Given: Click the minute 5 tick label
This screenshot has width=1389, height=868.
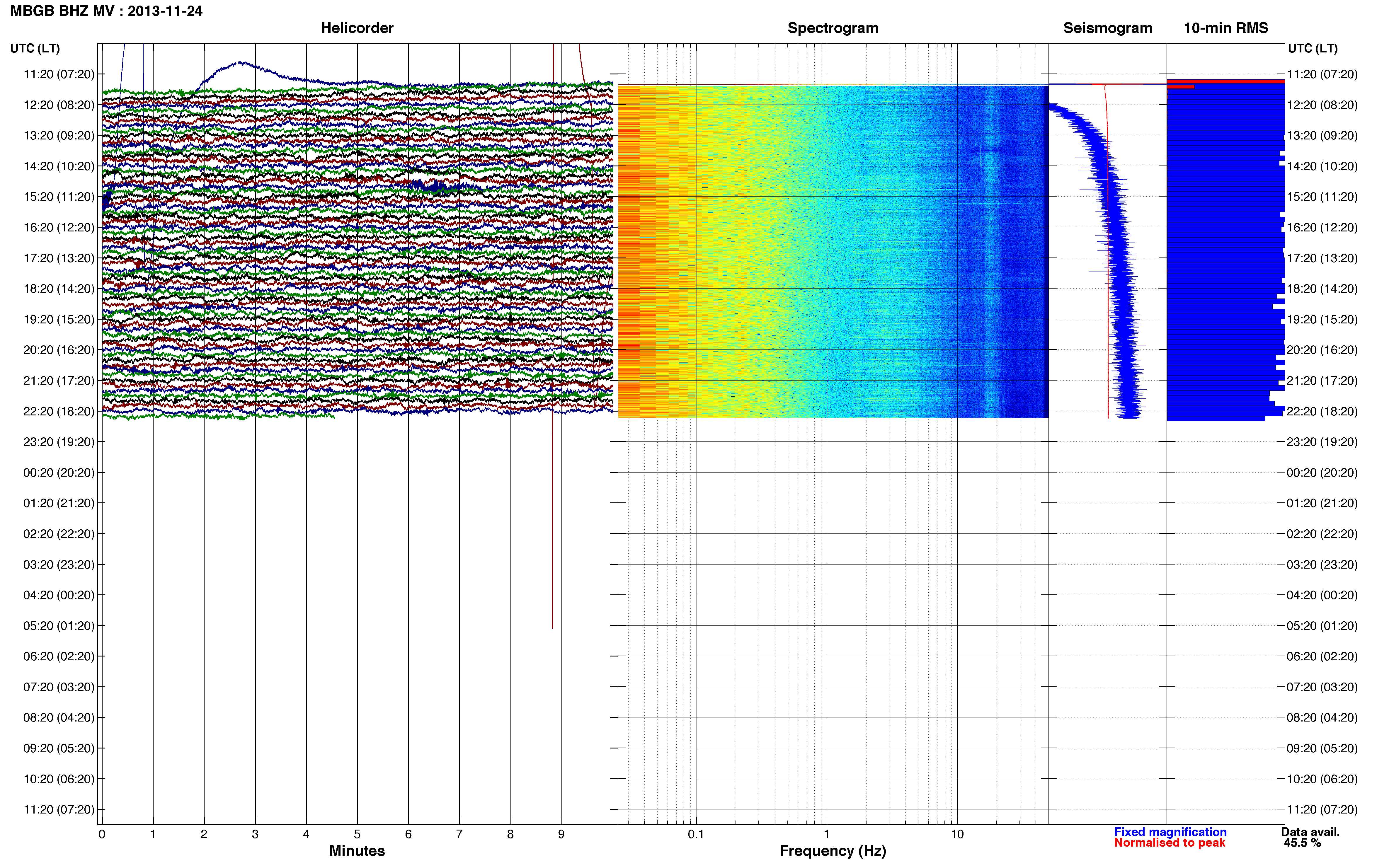Looking at the screenshot, I should point(357,834).
